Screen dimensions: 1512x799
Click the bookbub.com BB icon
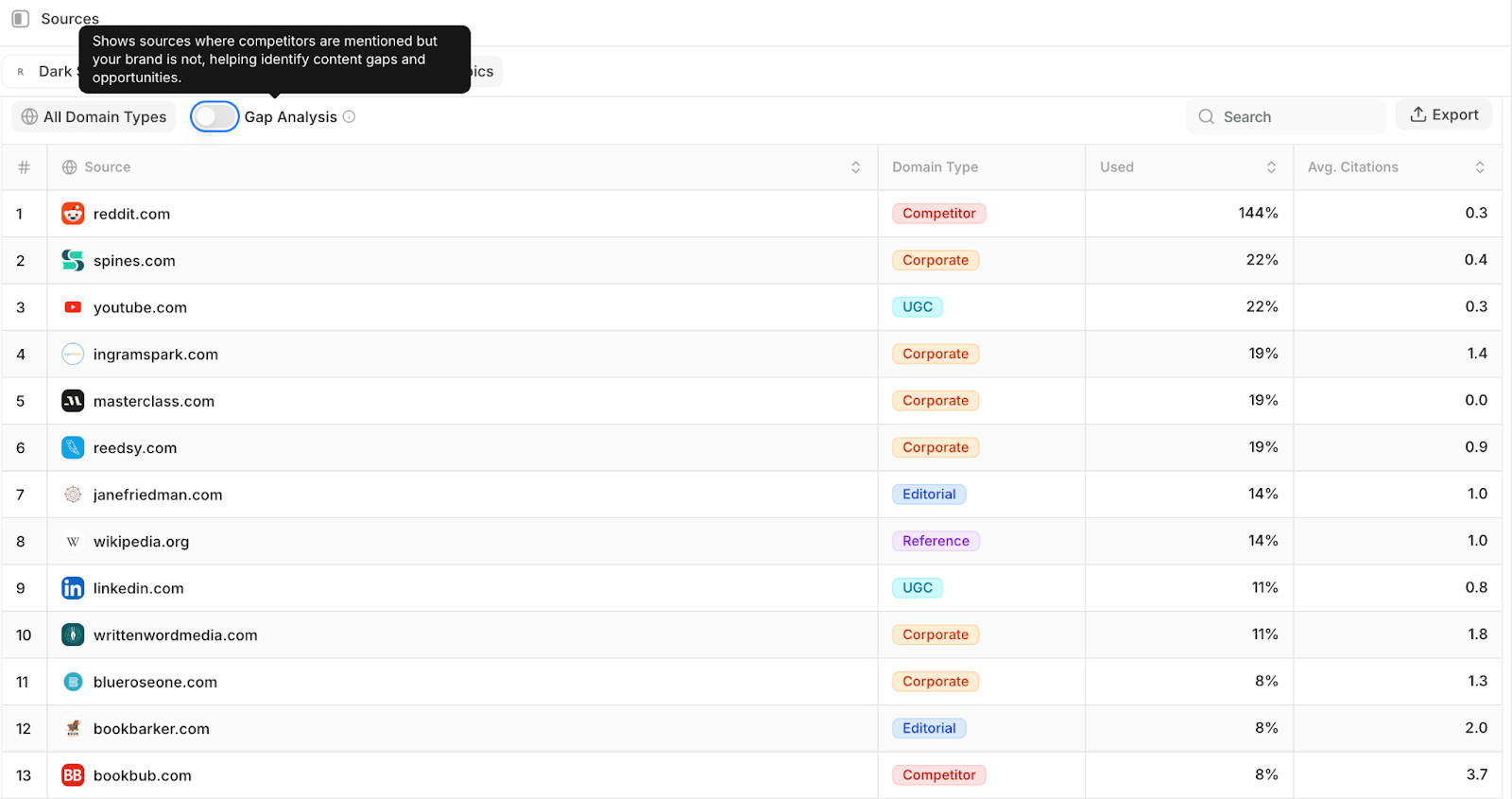click(x=73, y=775)
